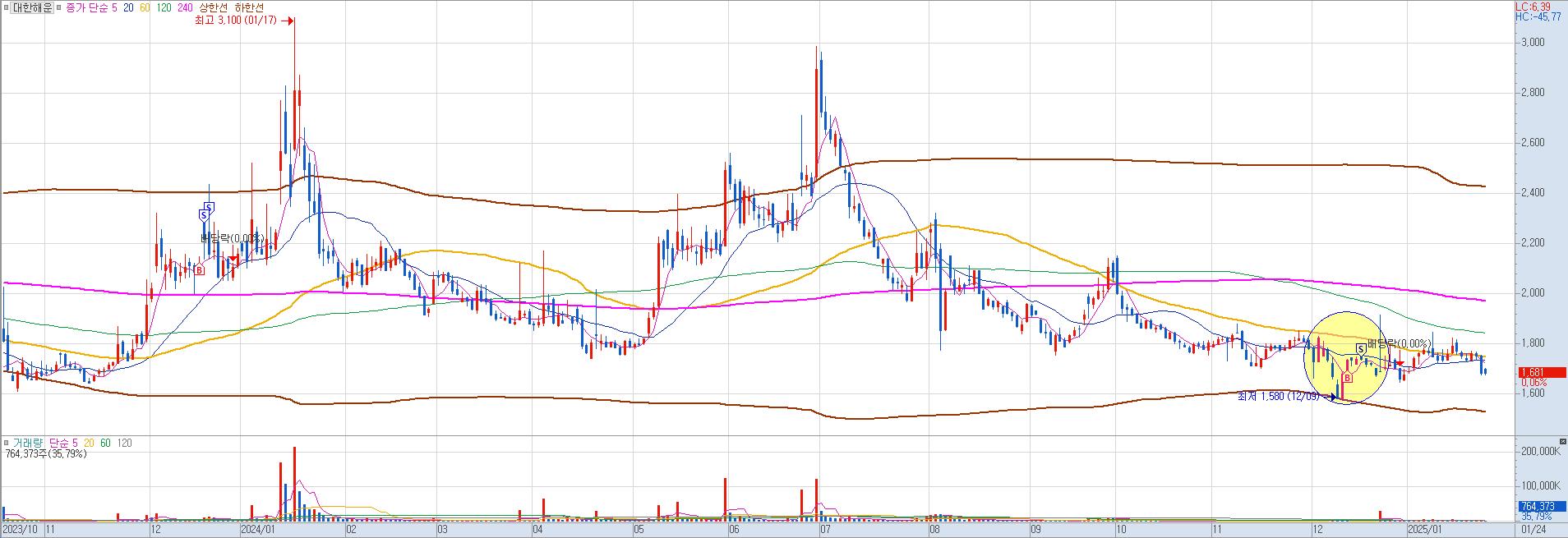The image size is (1568, 538).
Task: Select the volume 20 average label
Action: coord(89,443)
